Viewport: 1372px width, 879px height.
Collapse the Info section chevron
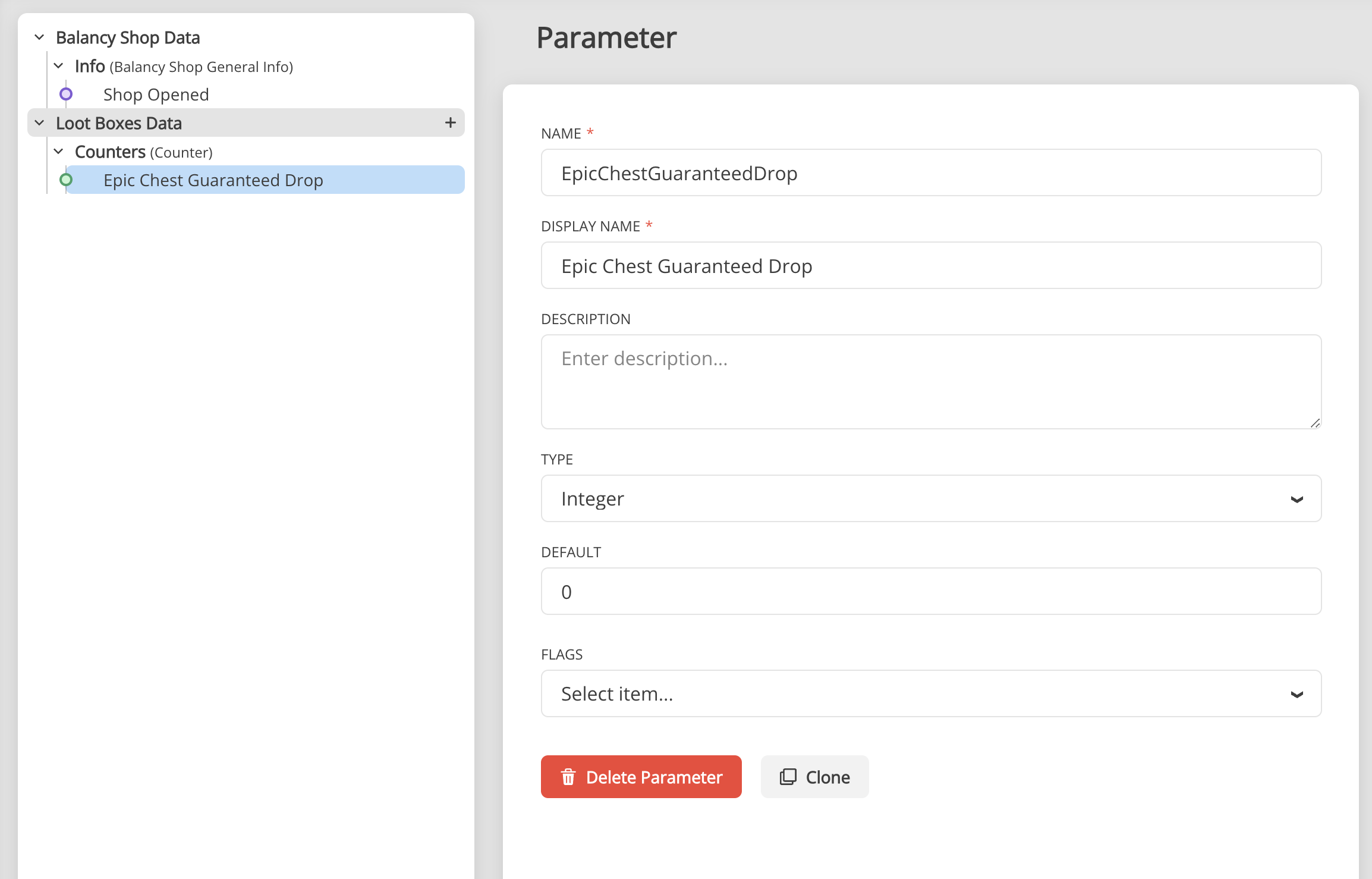tap(58, 66)
